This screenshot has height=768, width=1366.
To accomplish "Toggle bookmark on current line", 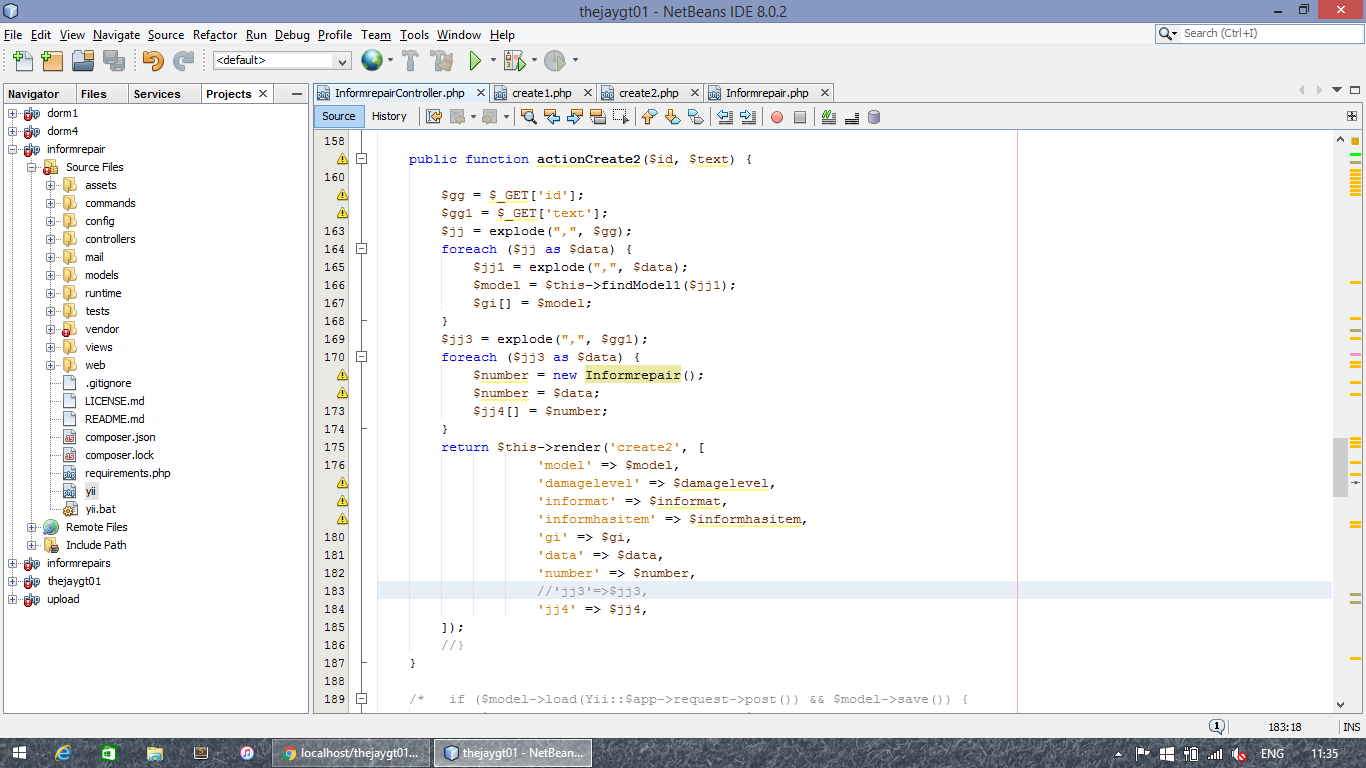I will coord(696,116).
